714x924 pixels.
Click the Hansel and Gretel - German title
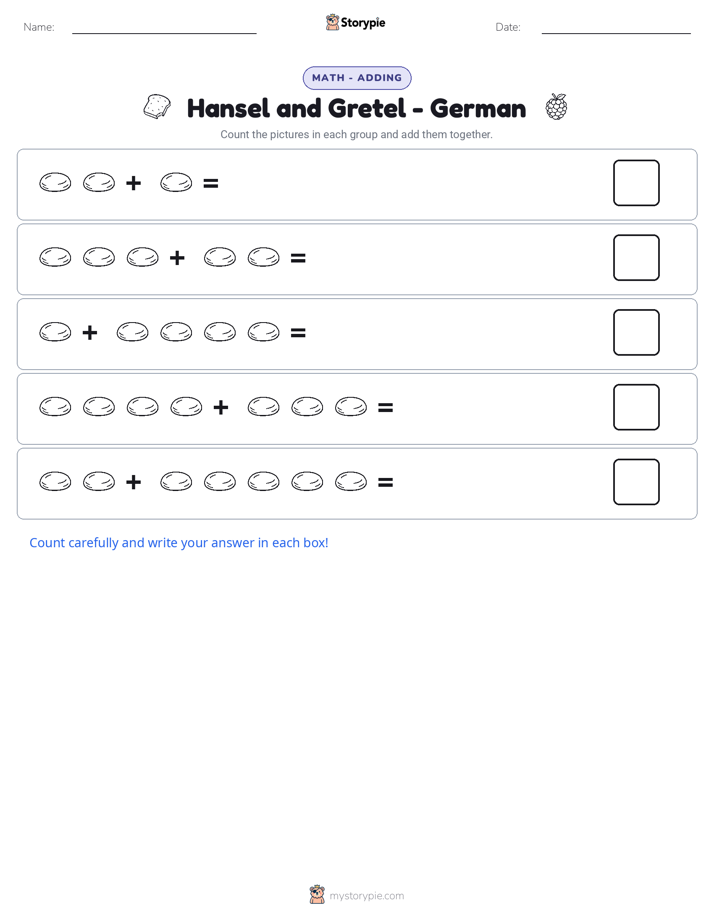(x=356, y=108)
